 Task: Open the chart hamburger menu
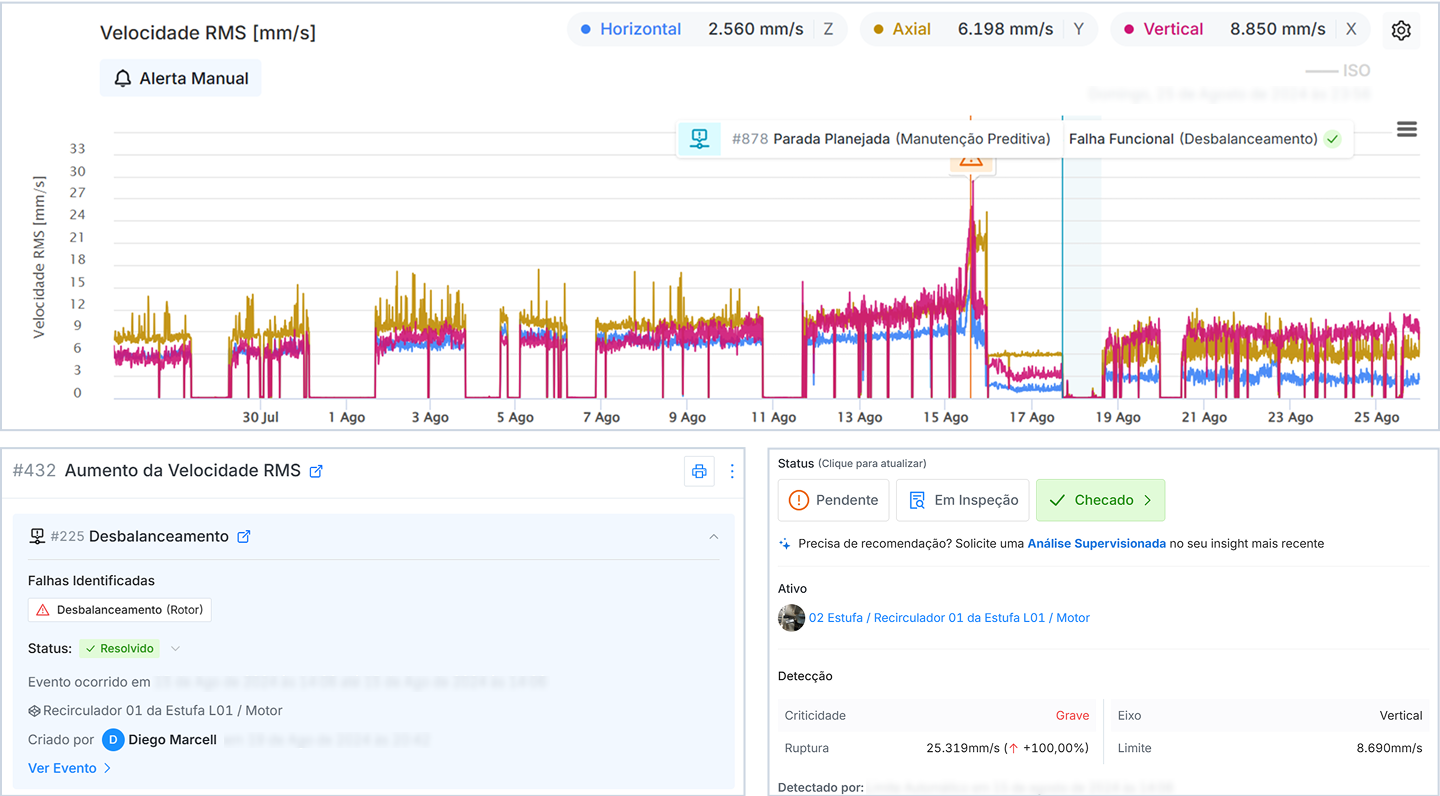click(1407, 129)
